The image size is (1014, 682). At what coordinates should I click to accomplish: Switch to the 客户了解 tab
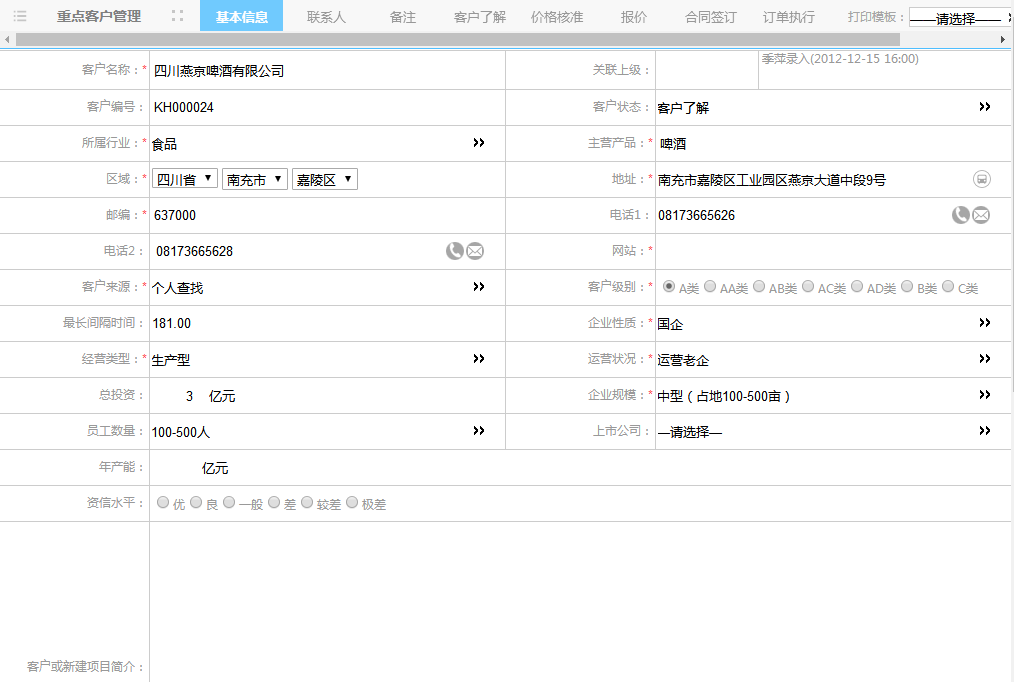tap(480, 17)
